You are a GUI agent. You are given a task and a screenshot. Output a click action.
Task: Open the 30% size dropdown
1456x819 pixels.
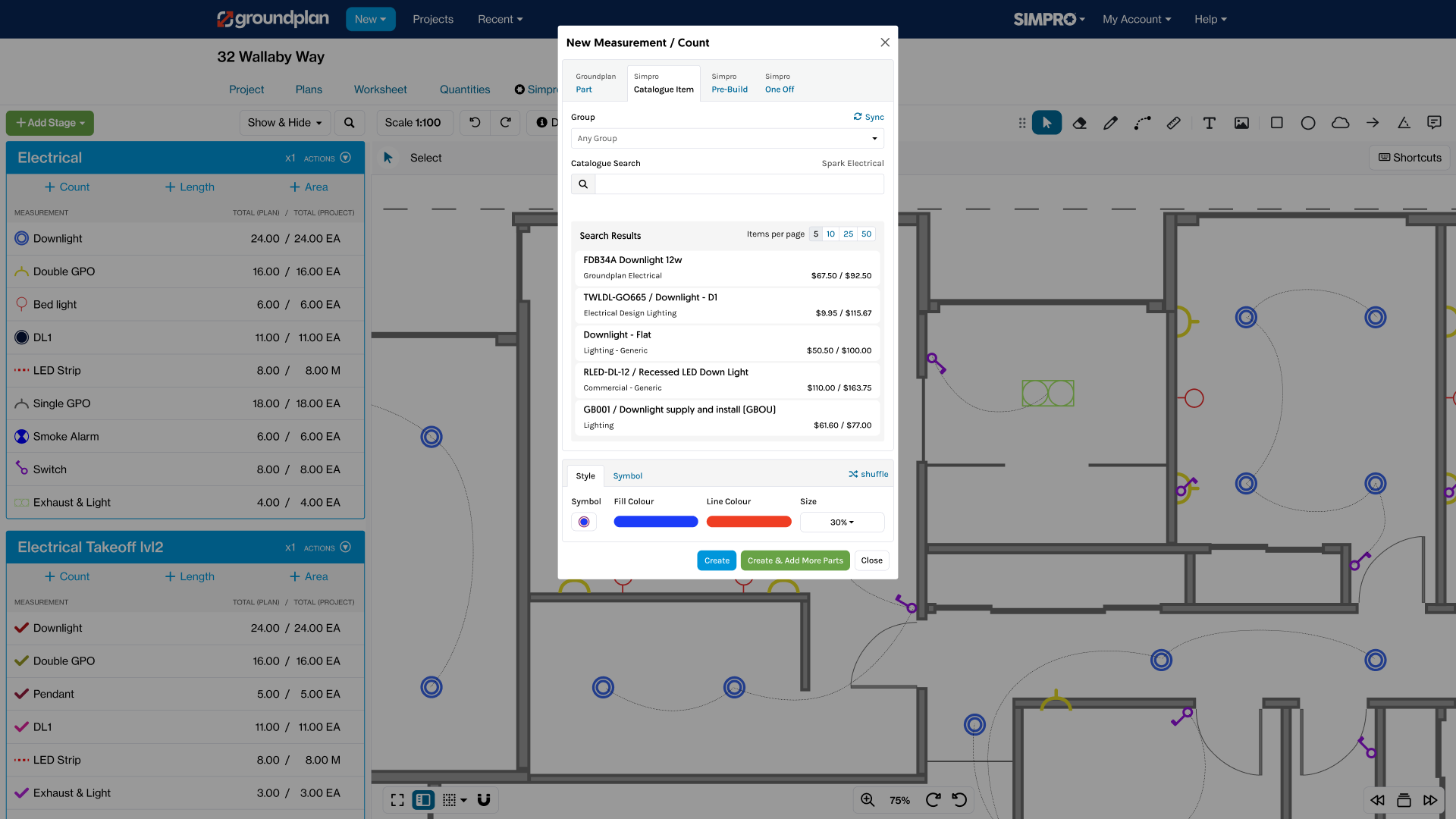[842, 522]
